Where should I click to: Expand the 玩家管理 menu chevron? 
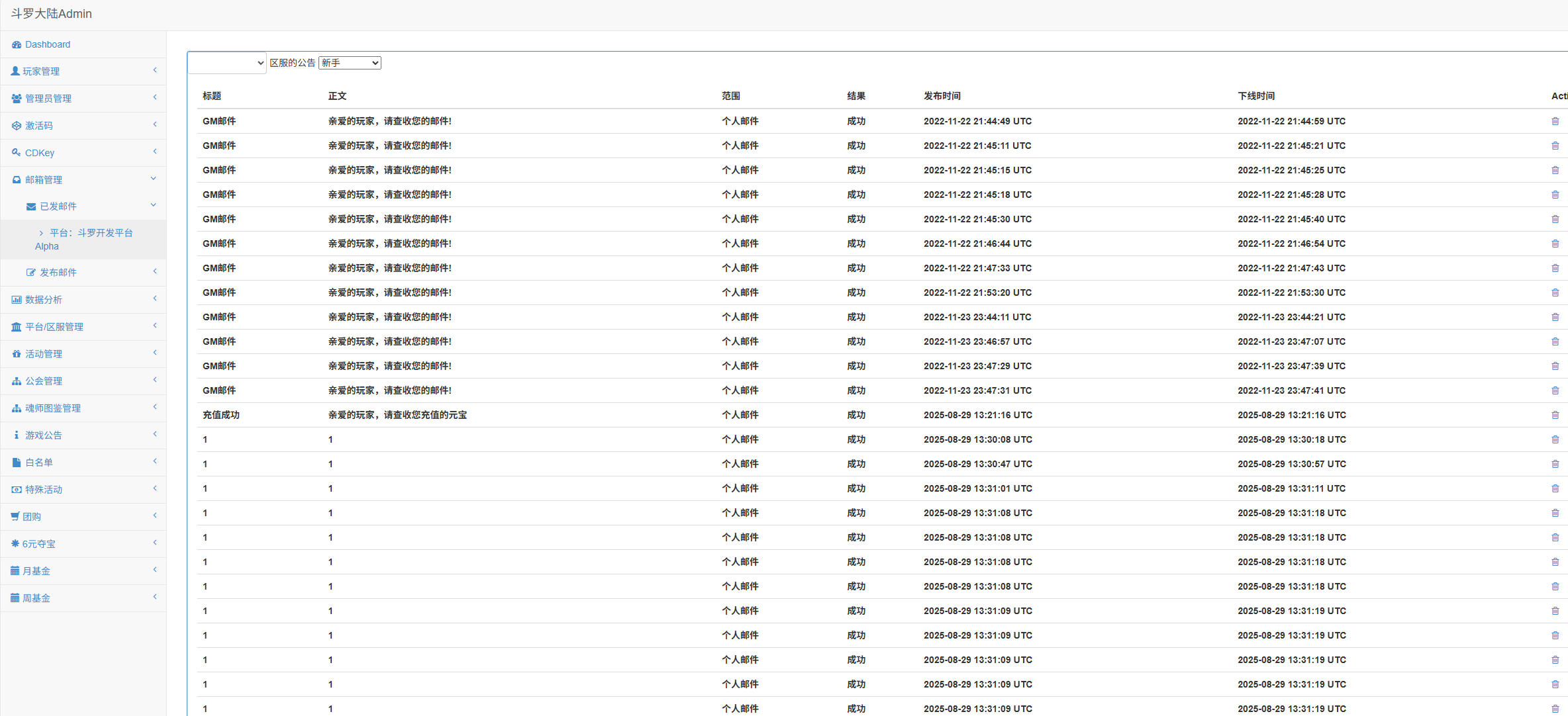click(x=154, y=70)
